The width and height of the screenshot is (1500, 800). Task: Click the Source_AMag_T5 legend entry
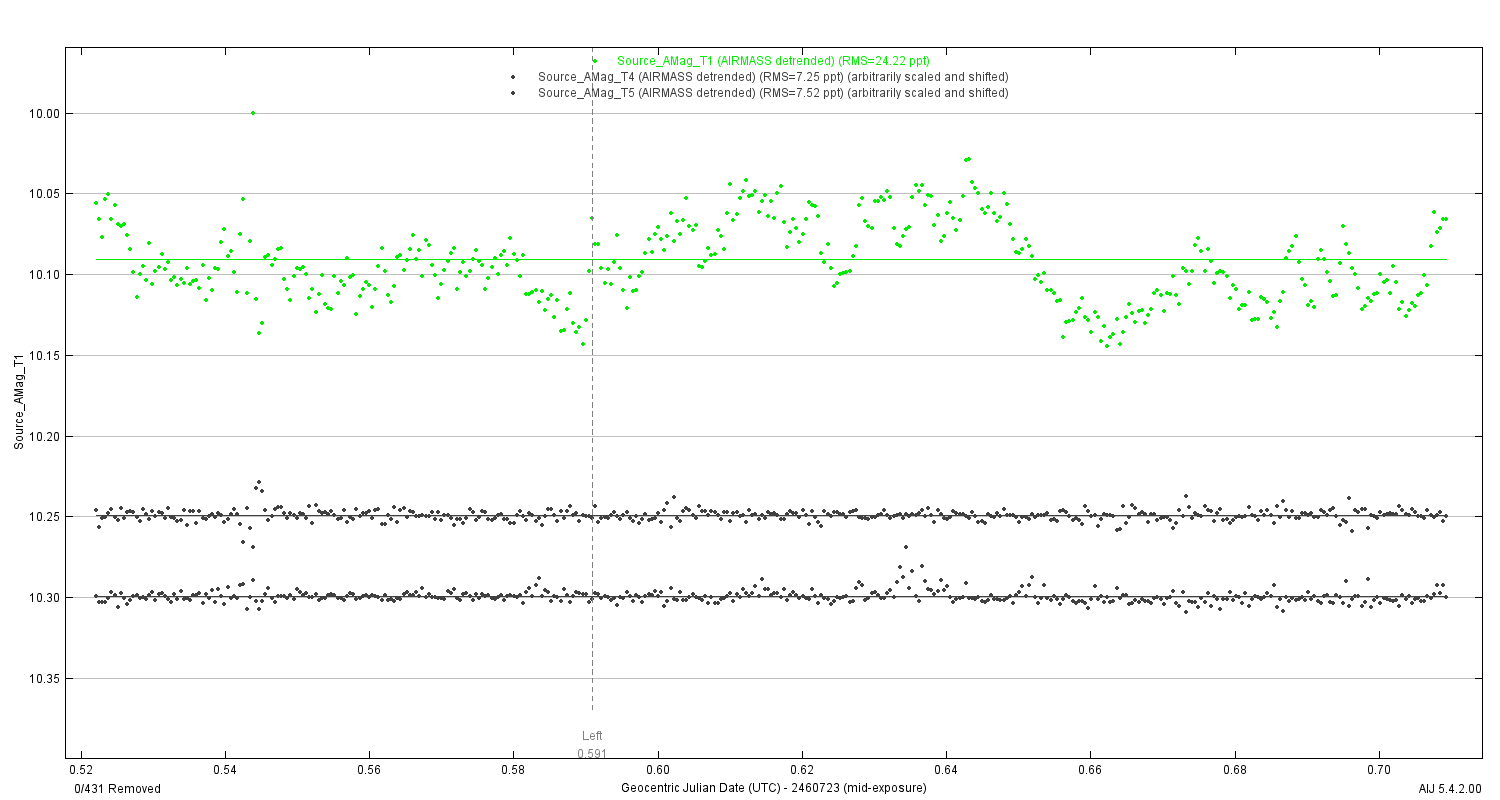point(773,93)
